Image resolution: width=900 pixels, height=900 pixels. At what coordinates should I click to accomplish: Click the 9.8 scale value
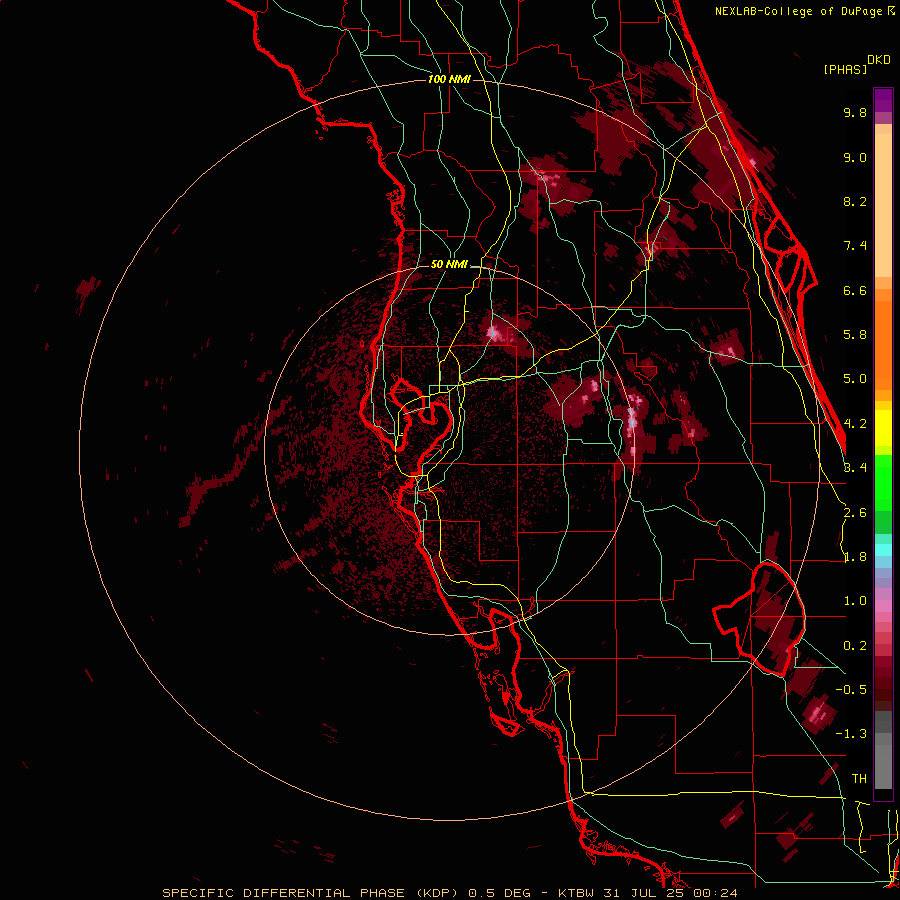tap(855, 112)
